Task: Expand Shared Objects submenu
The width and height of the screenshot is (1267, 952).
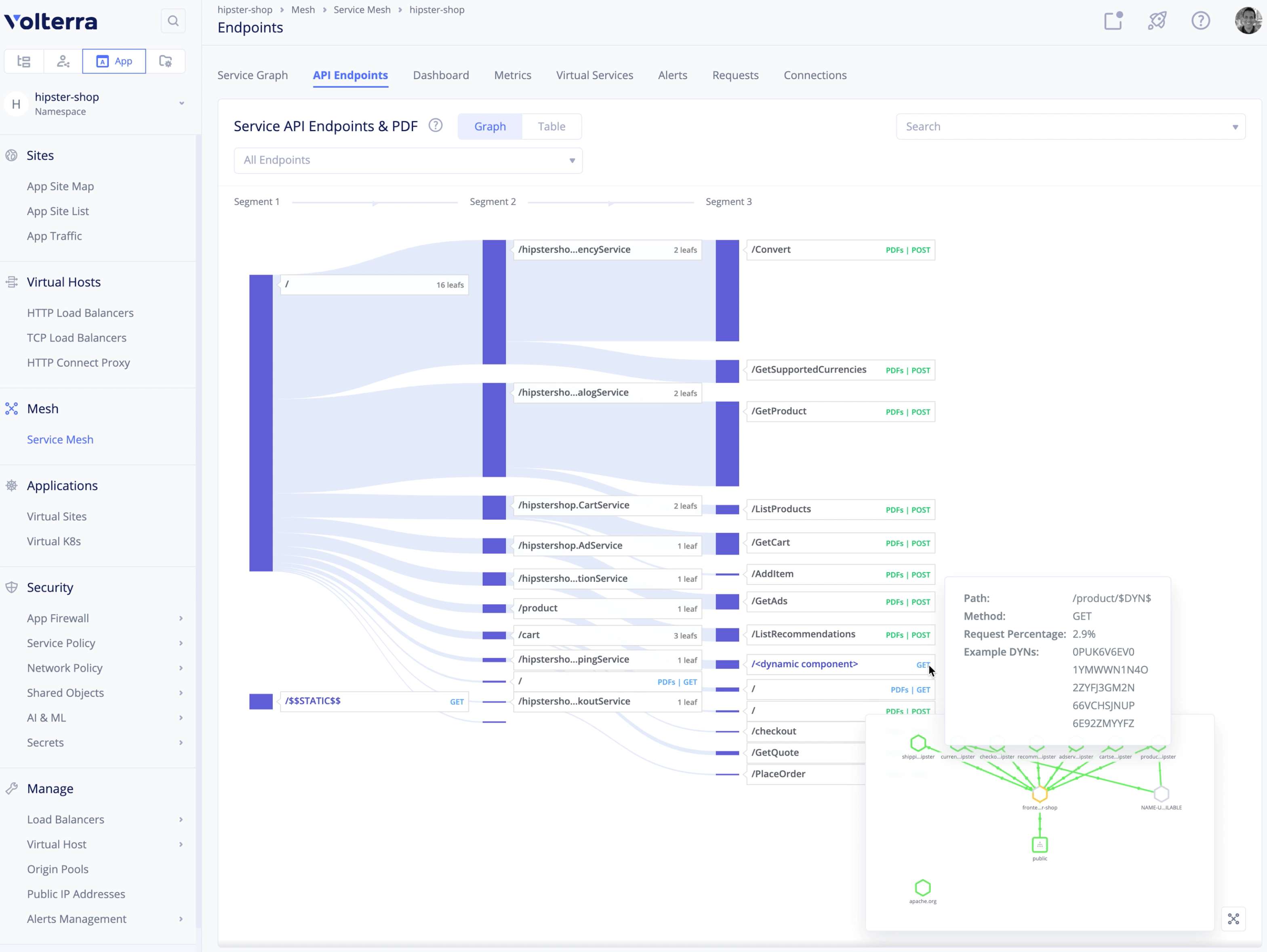Action: [x=181, y=693]
